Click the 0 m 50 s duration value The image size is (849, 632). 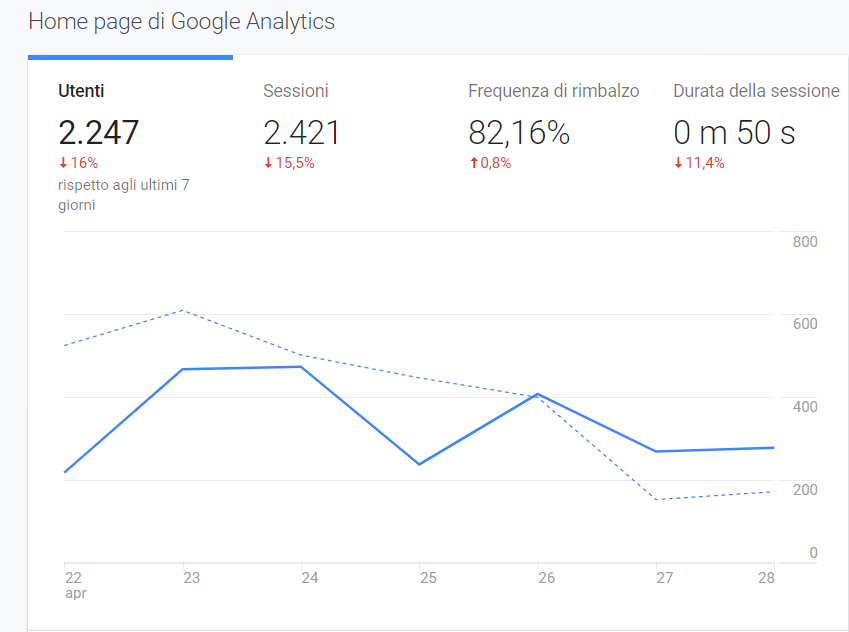(734, 133)
